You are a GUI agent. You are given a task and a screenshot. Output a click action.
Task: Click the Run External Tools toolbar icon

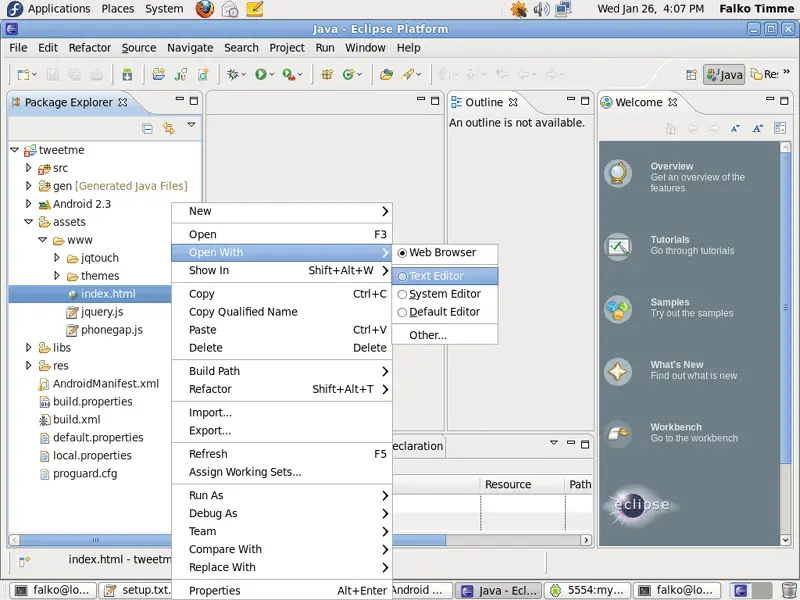pos(289,74)
